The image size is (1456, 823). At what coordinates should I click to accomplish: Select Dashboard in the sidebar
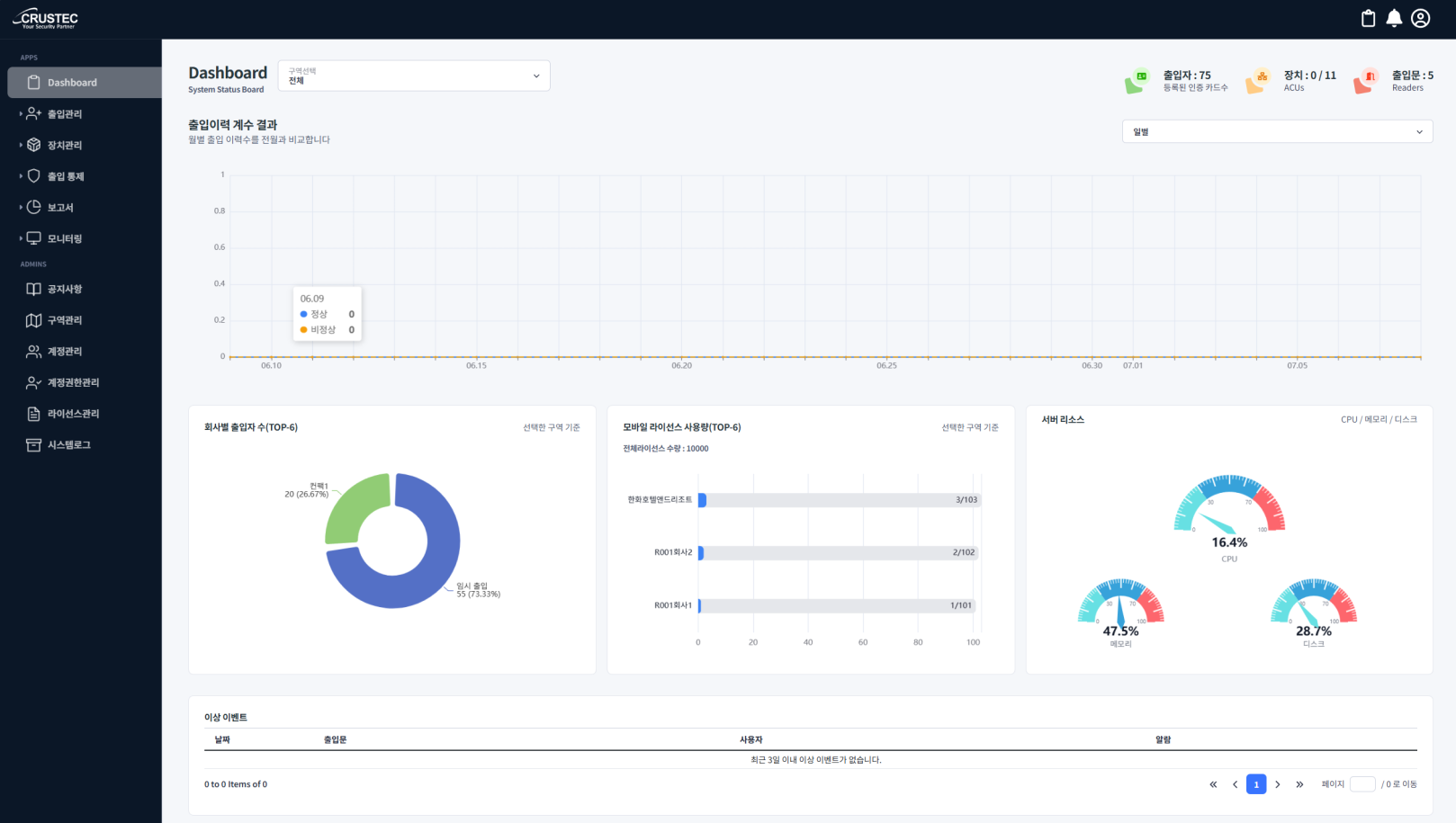click(x=85, y=83)
